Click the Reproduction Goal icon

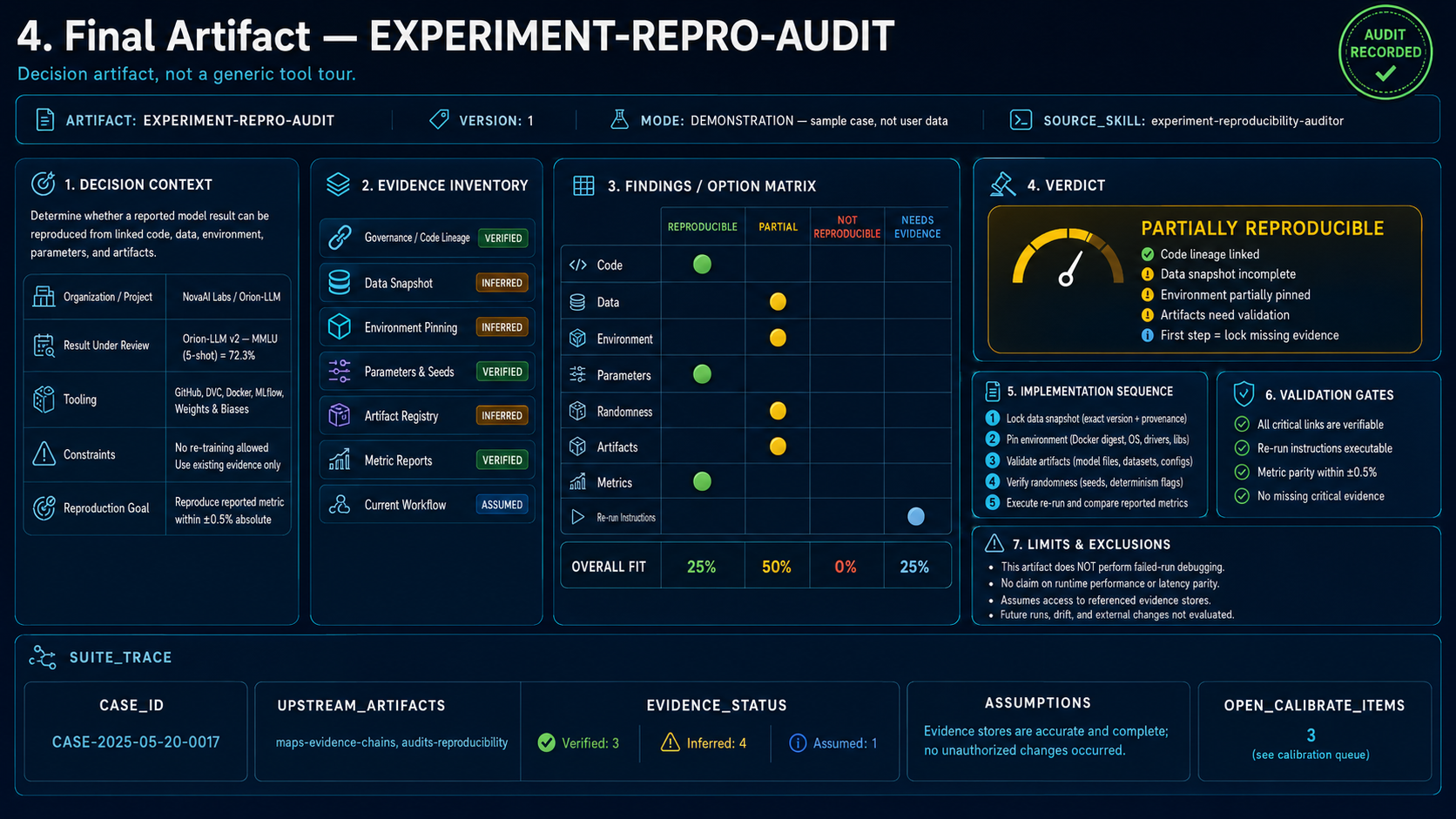tap(44, 508)
